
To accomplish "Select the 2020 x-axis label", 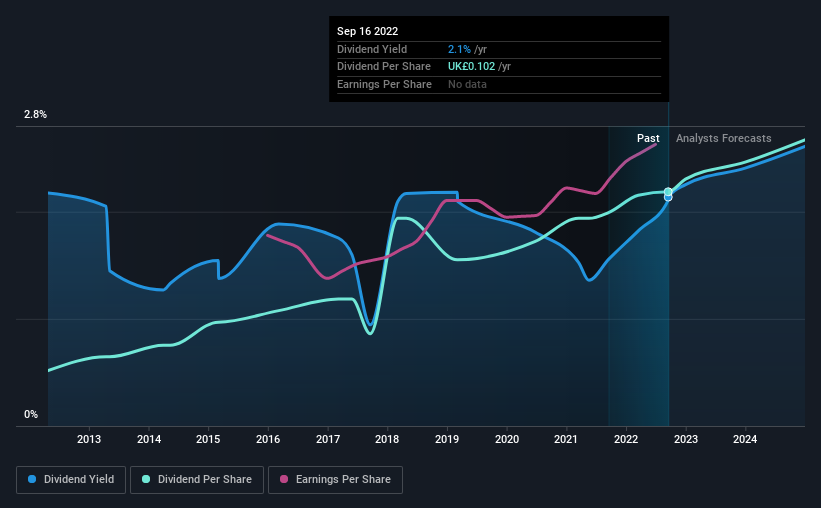I will 507,439.
